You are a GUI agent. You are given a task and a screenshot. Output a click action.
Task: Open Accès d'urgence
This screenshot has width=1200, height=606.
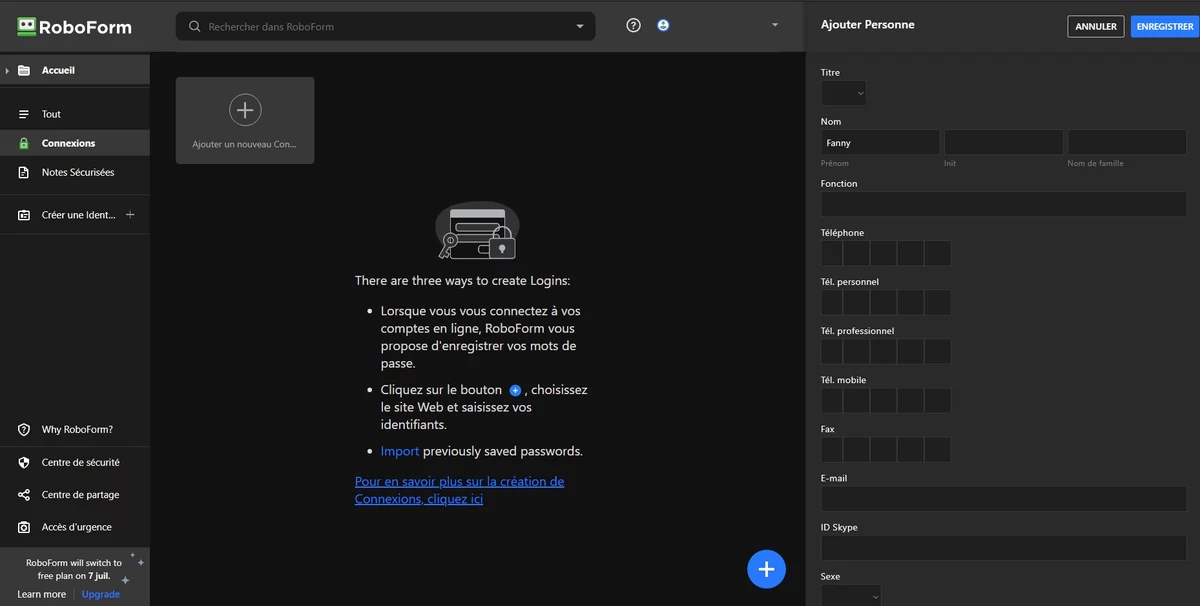pyautogui.click(x=75, y=527)
